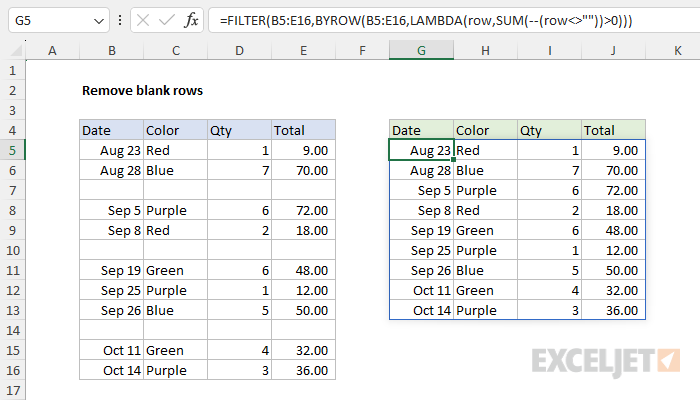Click the blank cell C10
This screenshot has width=700, height=400.
pos(175,250)
